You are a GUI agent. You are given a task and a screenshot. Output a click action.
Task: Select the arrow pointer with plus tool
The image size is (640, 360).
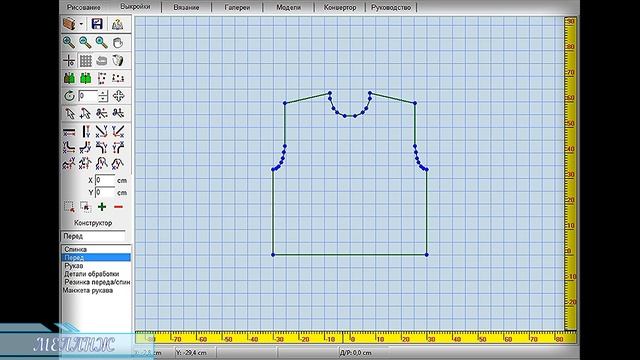pos(85,113)
